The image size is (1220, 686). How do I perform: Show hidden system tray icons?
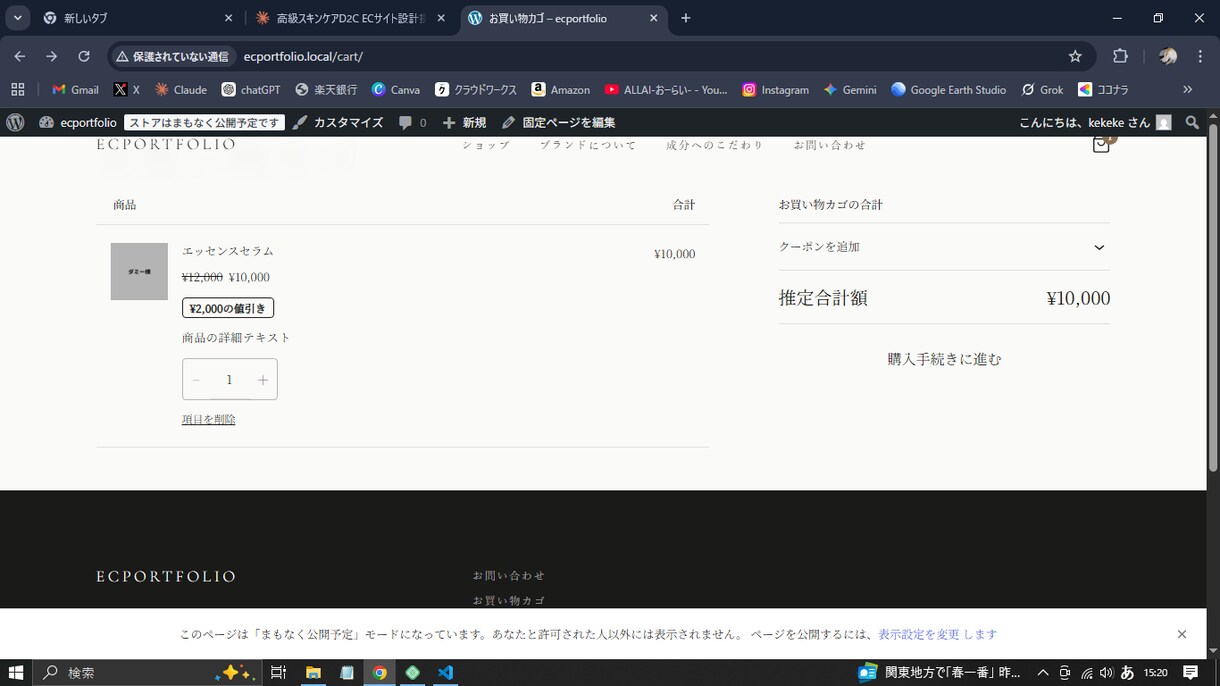[1042, 673]
